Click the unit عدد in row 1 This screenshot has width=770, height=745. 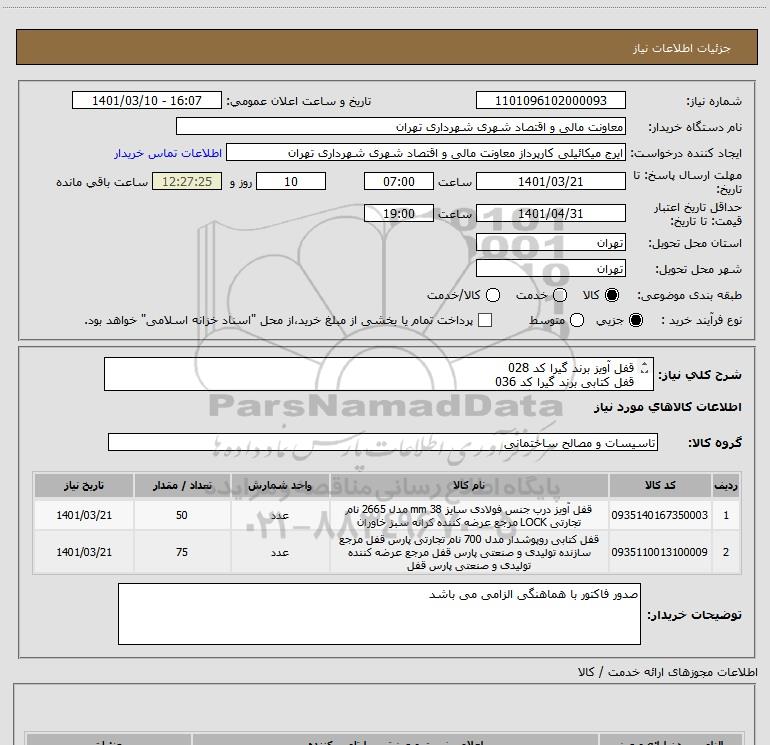(x=279, y=515)
